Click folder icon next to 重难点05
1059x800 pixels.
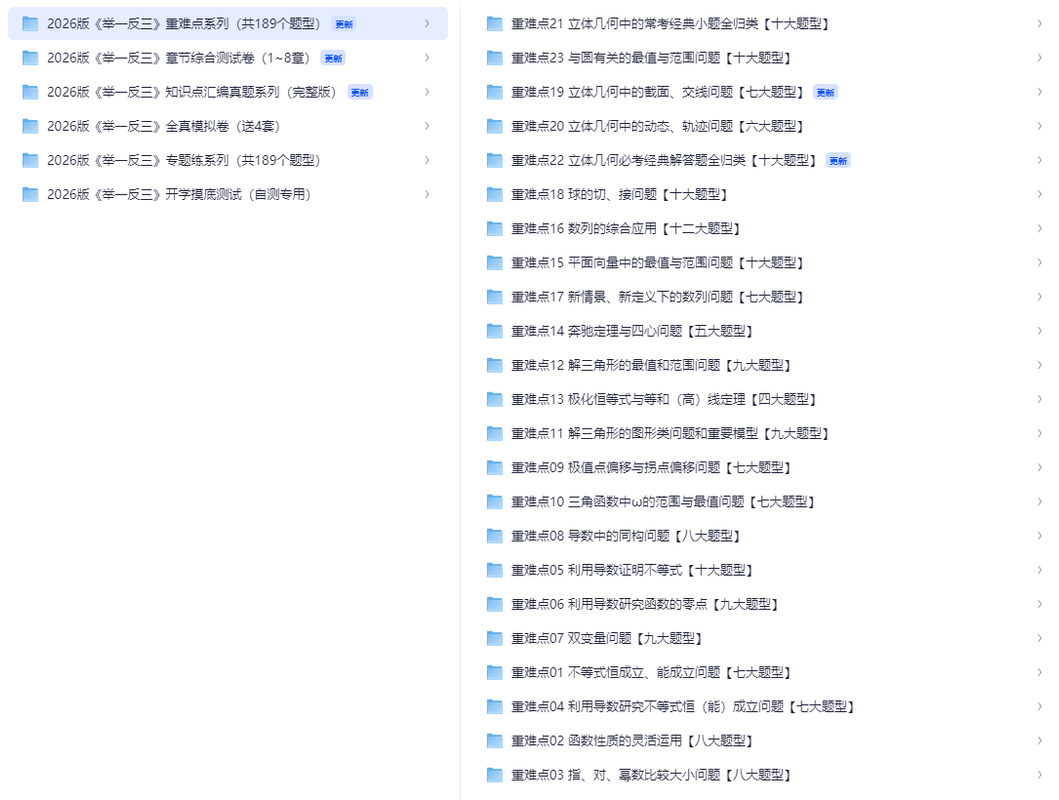pos(494,570)
